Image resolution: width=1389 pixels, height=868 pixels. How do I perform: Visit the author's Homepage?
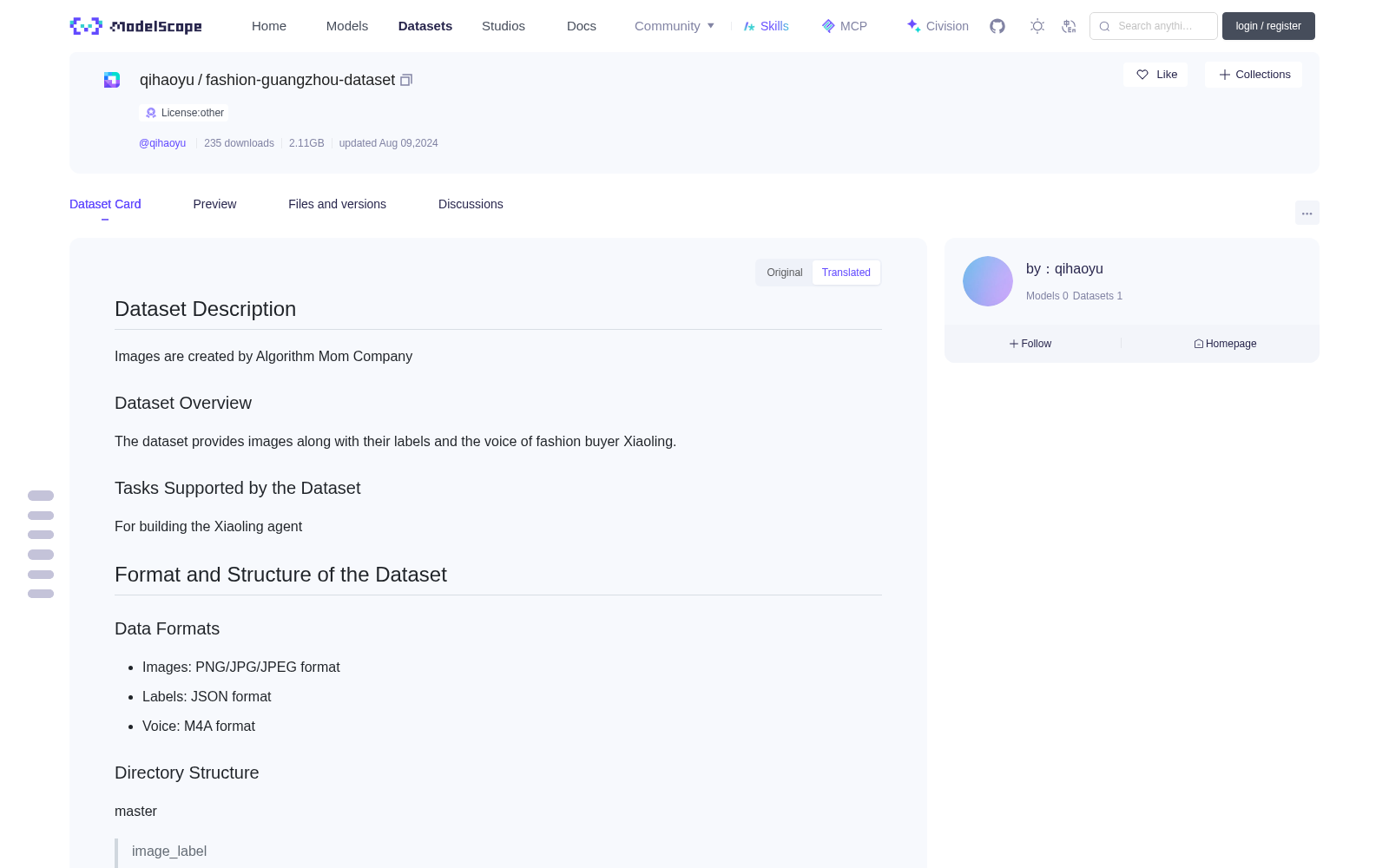[1225, 344]
